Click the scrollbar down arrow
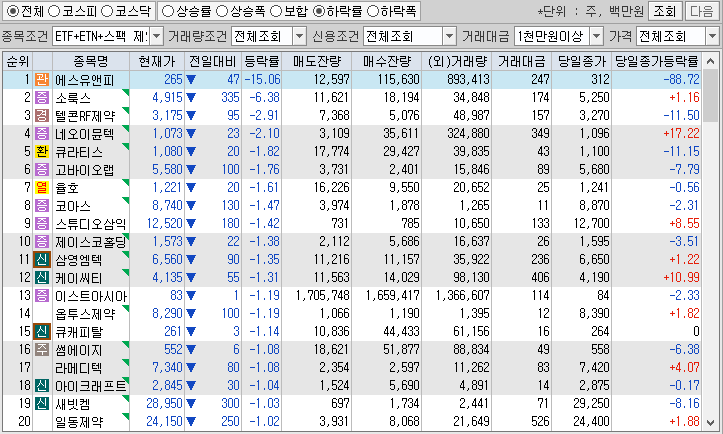Image resolution: width=723 pixels, height=434 pixels. (711, 422)
